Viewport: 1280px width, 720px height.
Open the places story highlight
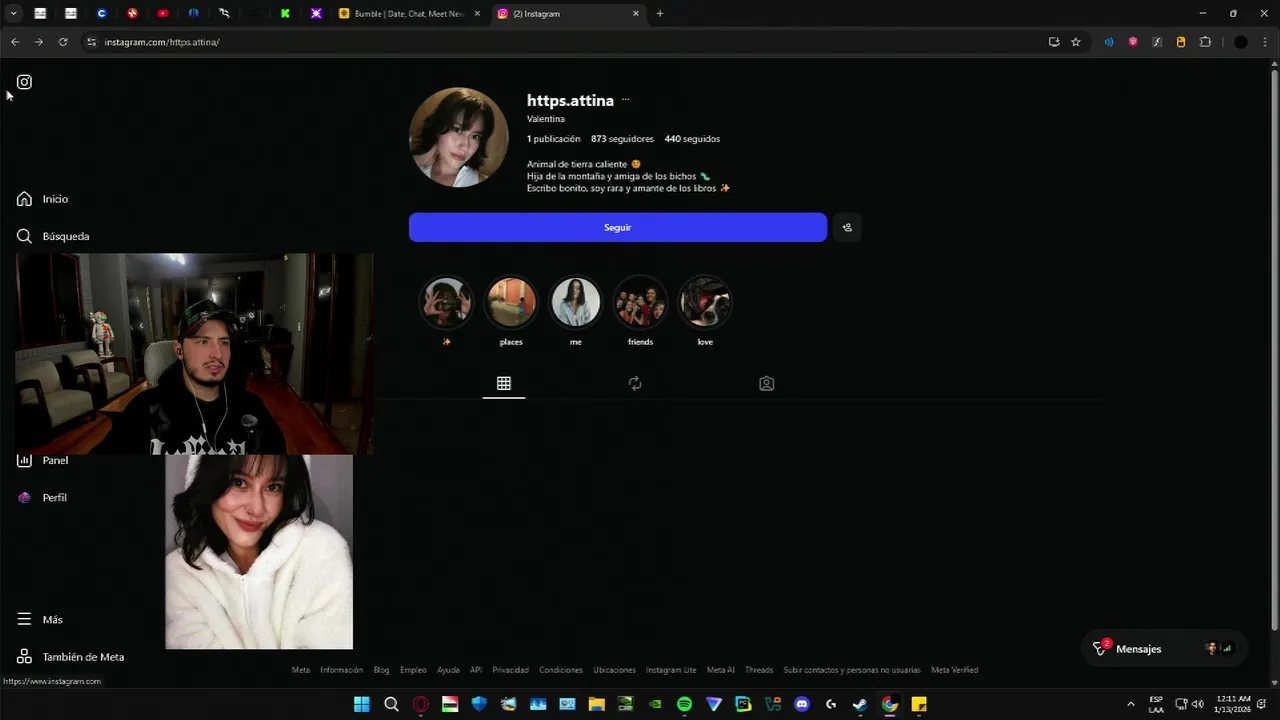click(511, 302)
